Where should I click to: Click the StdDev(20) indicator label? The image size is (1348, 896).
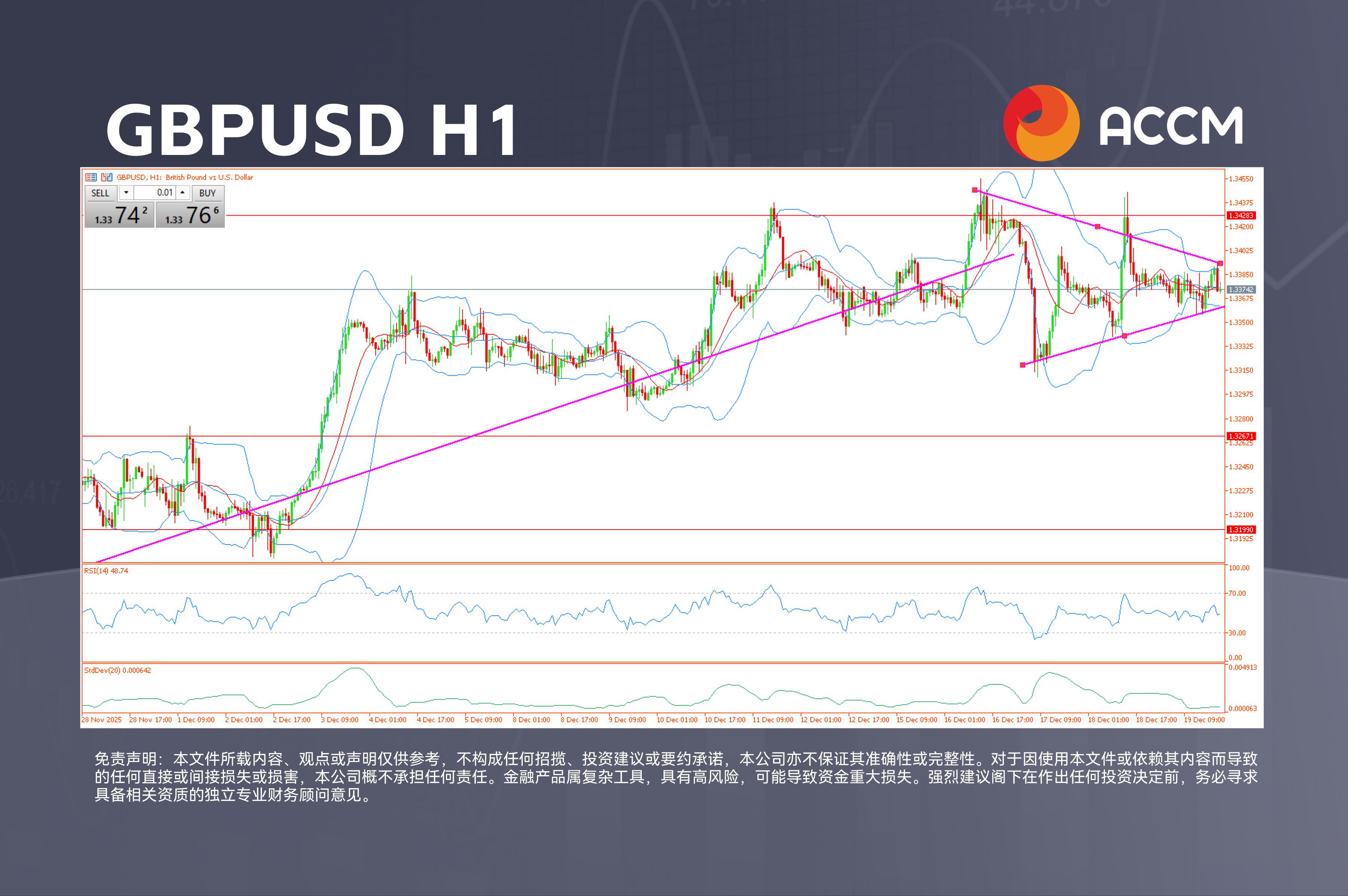pyautogui.click(x=117, y=670)
